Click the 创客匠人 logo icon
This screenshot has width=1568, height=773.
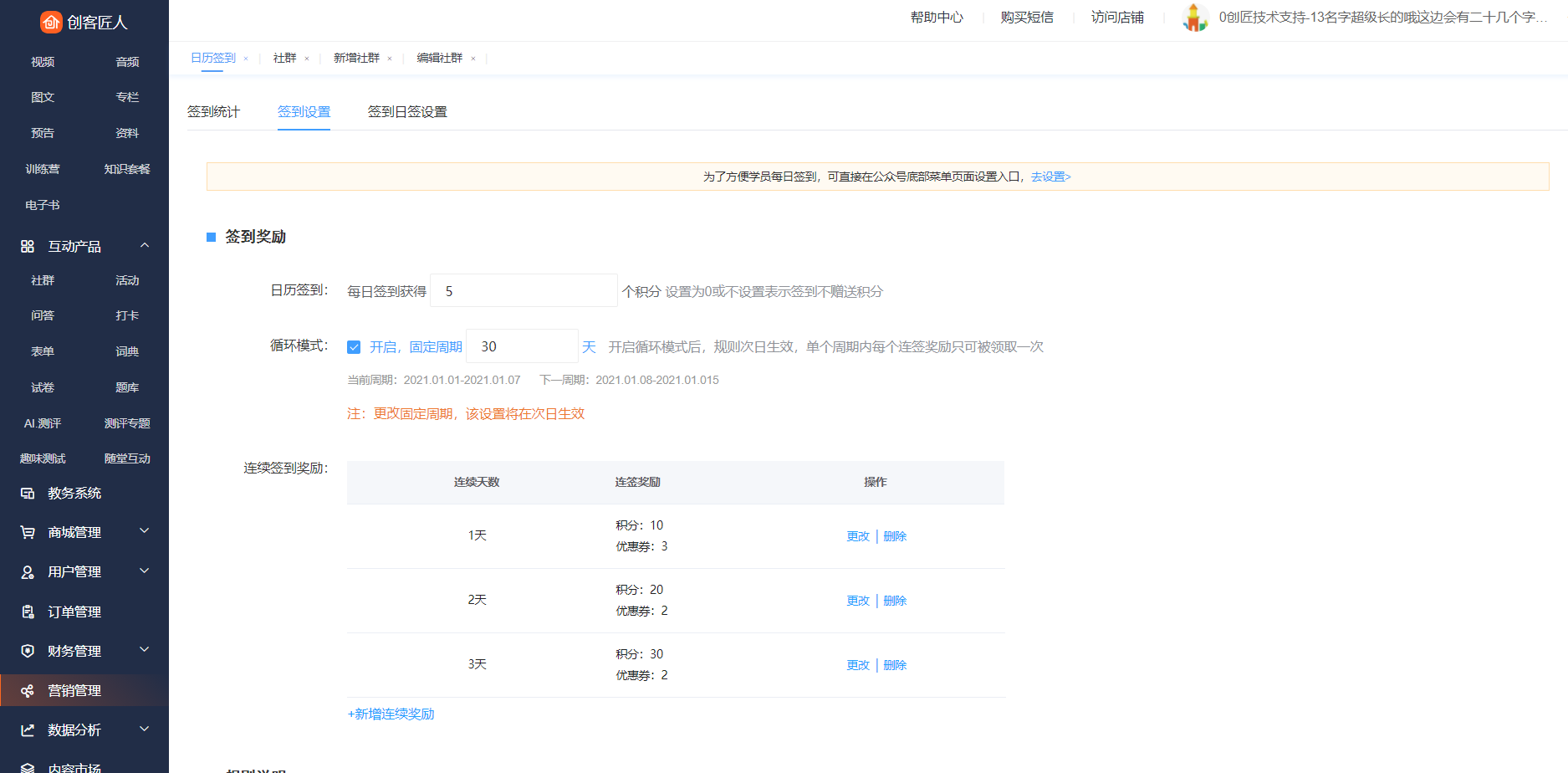coord(51,22)
